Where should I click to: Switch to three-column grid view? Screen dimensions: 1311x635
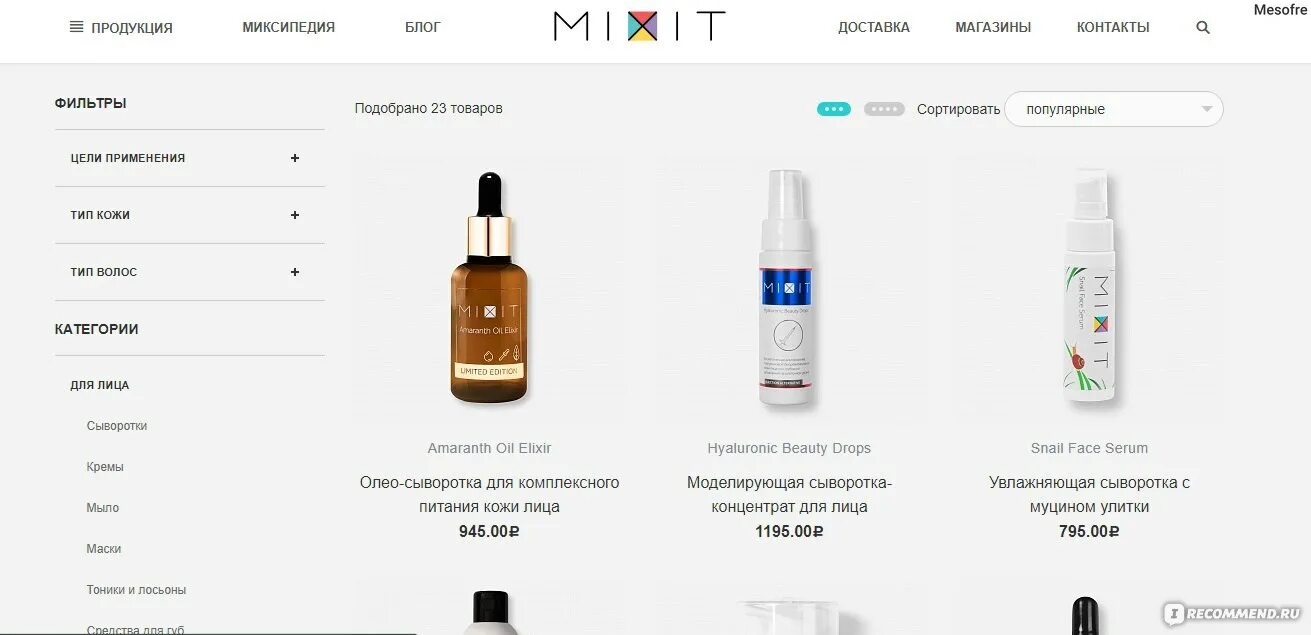pos(834,109)
